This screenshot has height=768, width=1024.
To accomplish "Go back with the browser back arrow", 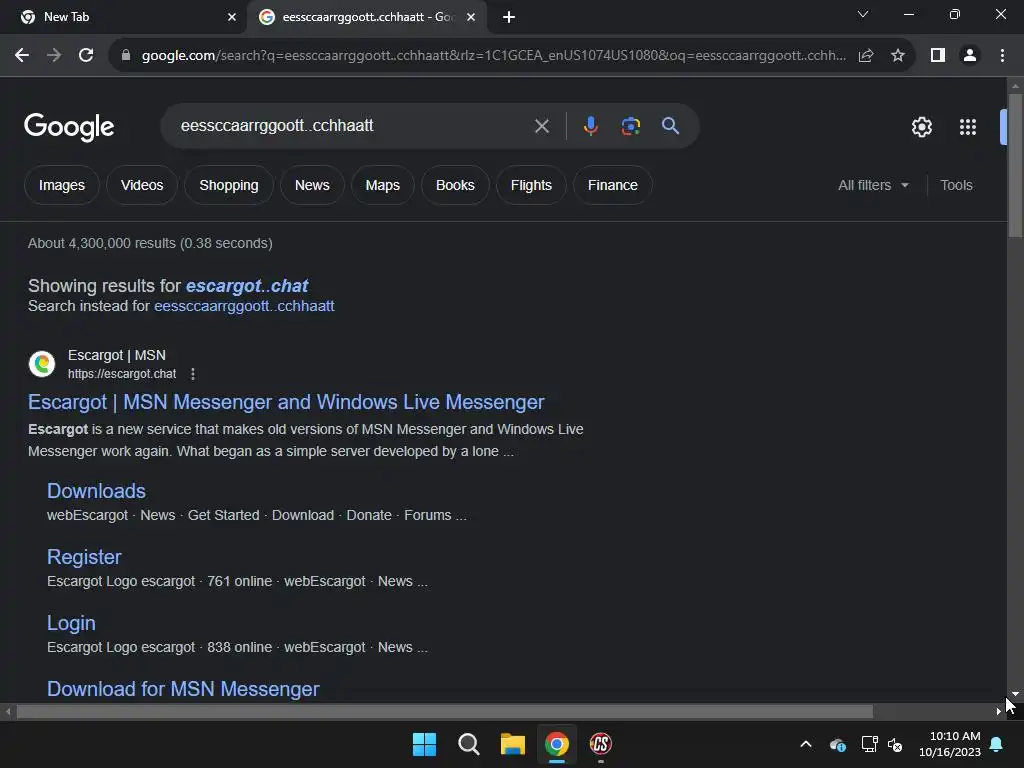I will pos(22,56).
